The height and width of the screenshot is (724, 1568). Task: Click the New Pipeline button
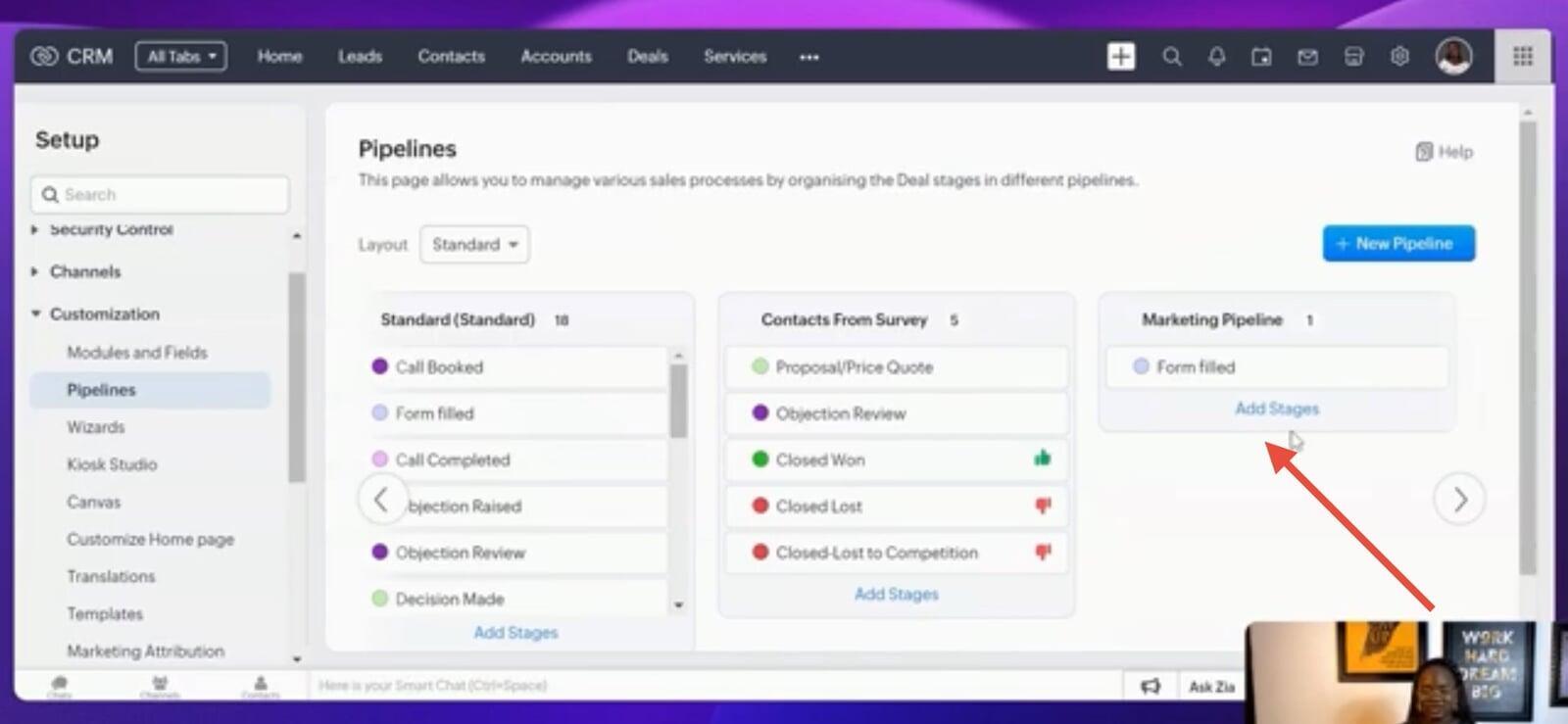[x=1397, y=243]
